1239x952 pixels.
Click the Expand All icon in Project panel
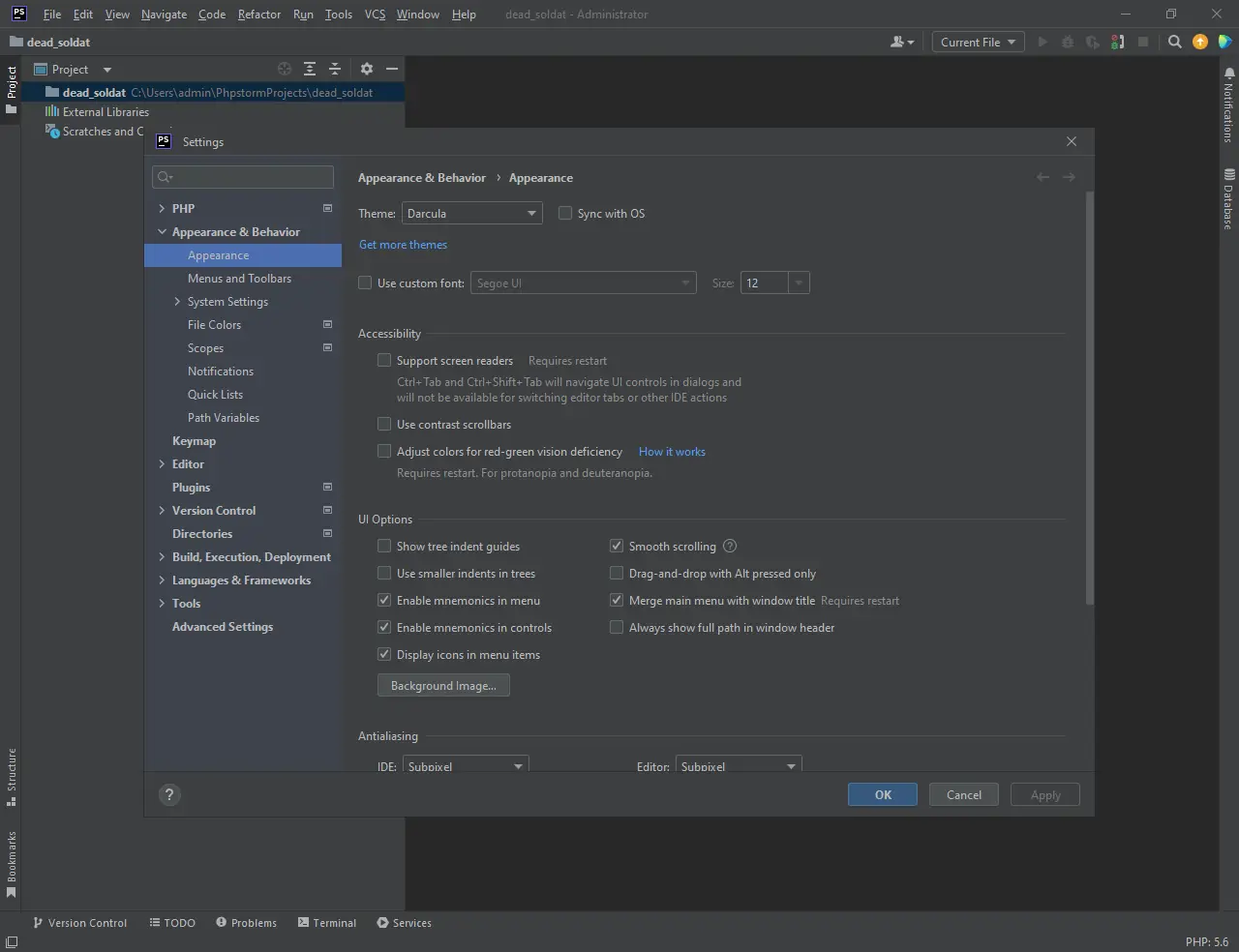click(310, 69)
